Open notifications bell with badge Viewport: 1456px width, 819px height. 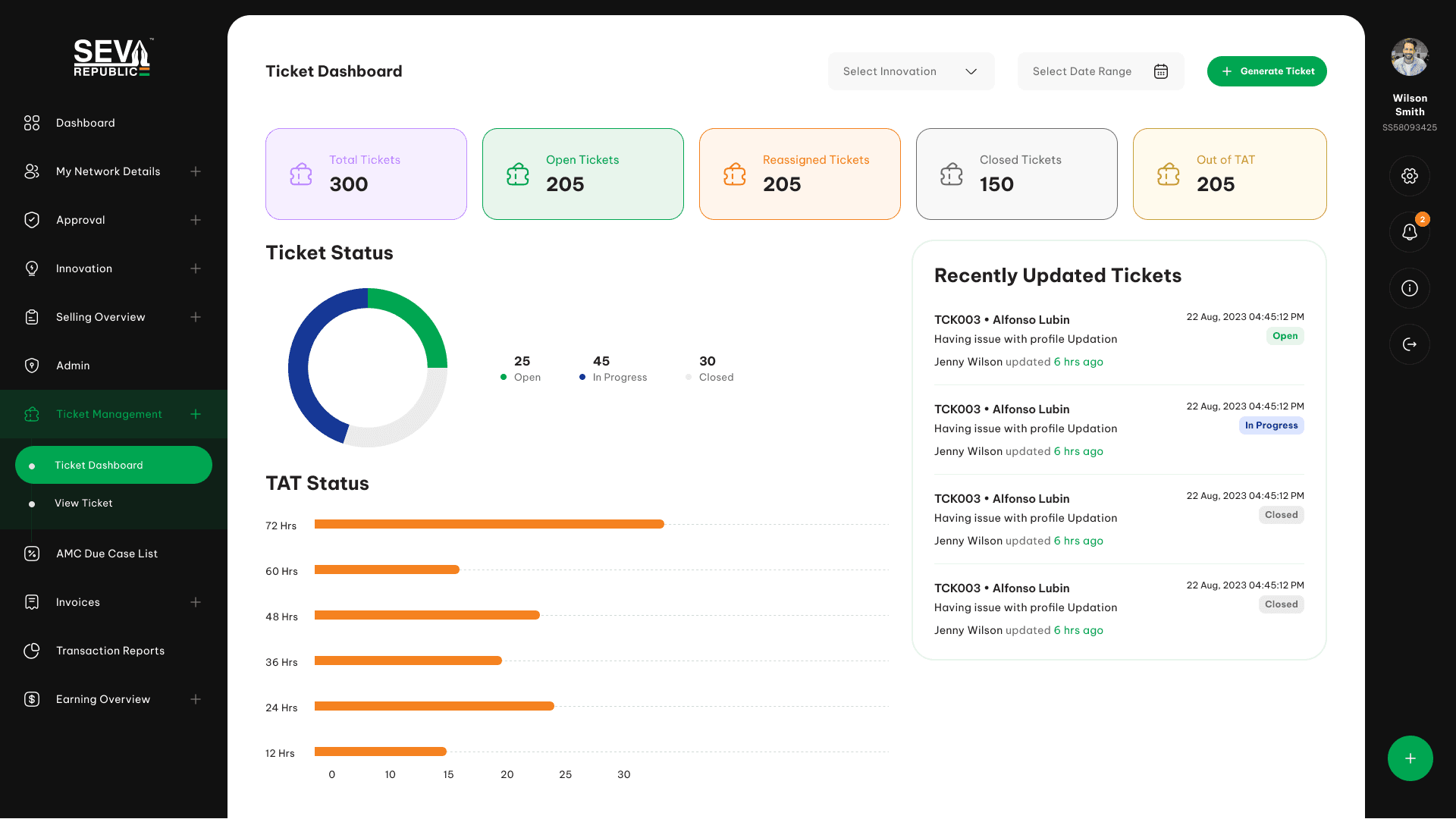1410,232
